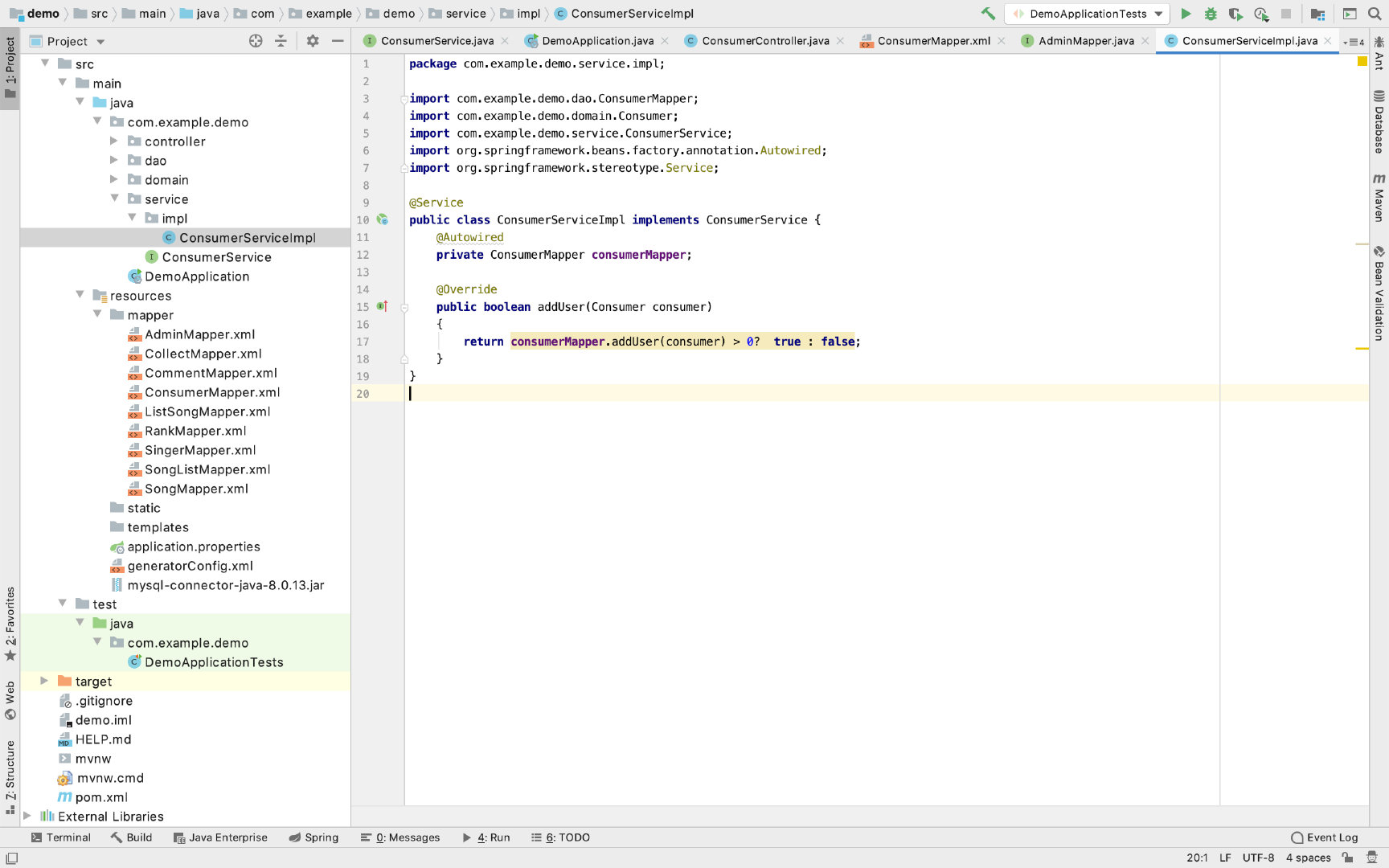Screen dimensions: 1389x868
Task: Start debugging with the bug icon
Action: (x=1211, y=14)
